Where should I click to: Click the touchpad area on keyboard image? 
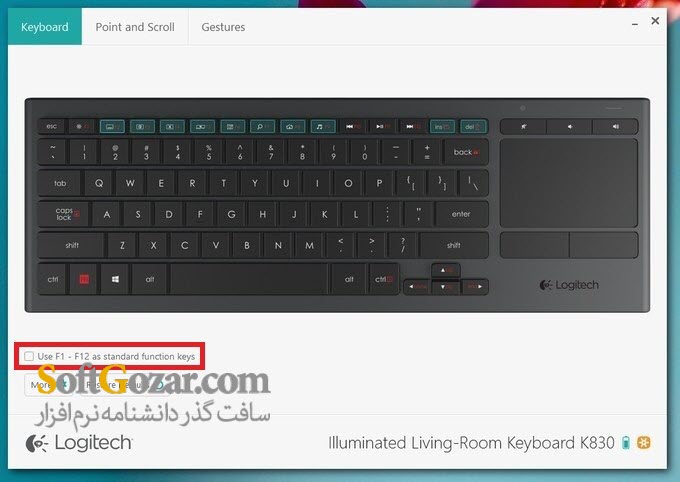[569, 183]
